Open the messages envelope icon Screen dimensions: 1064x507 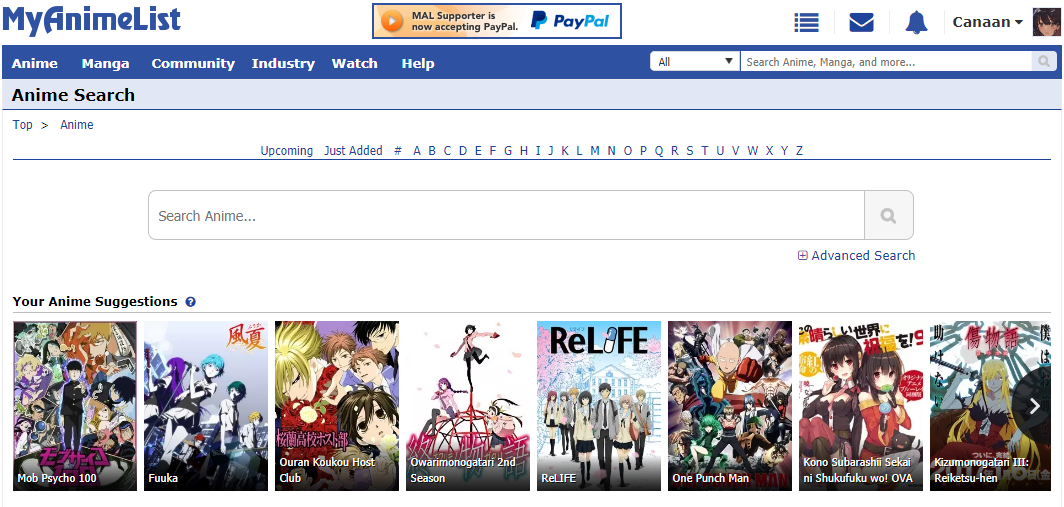pyautogui.click(x=861, y=22)
